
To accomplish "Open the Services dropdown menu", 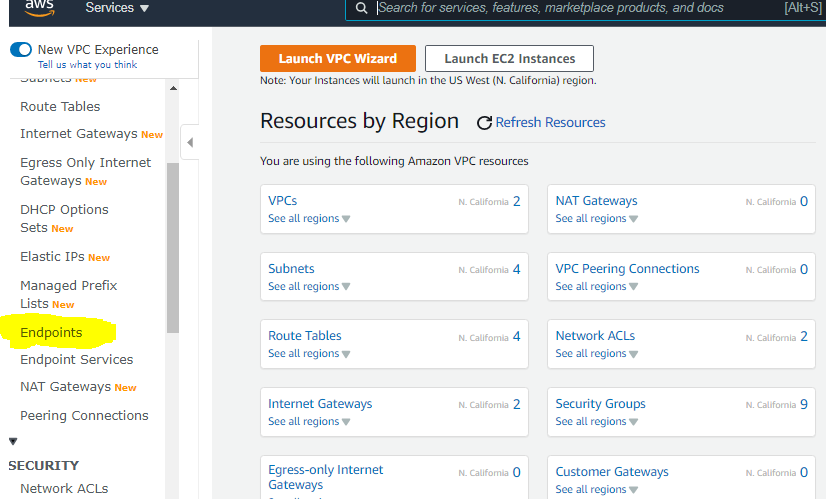I will tap(117, 8).
